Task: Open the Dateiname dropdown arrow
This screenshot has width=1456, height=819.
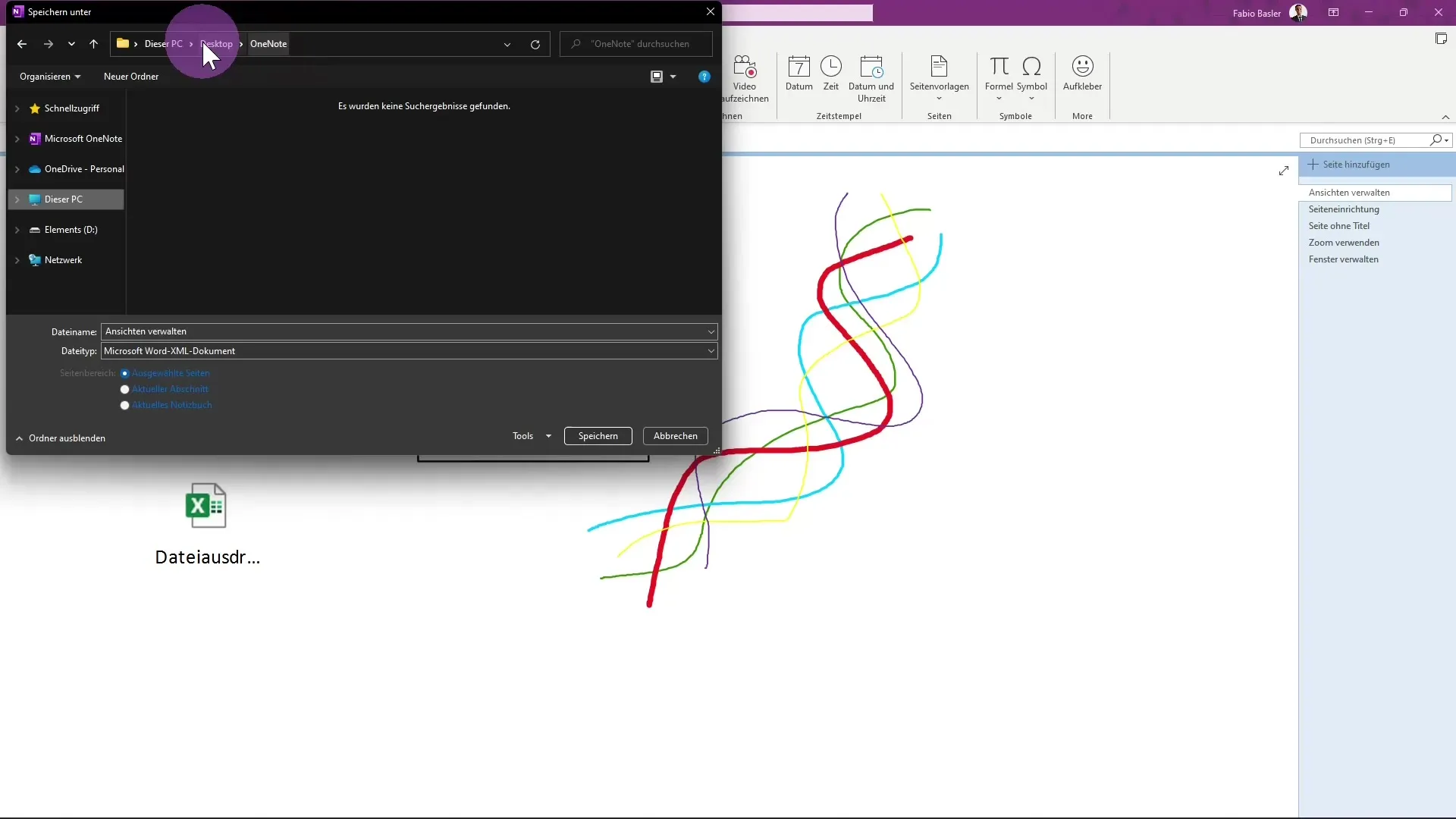Action: point(711,331)
